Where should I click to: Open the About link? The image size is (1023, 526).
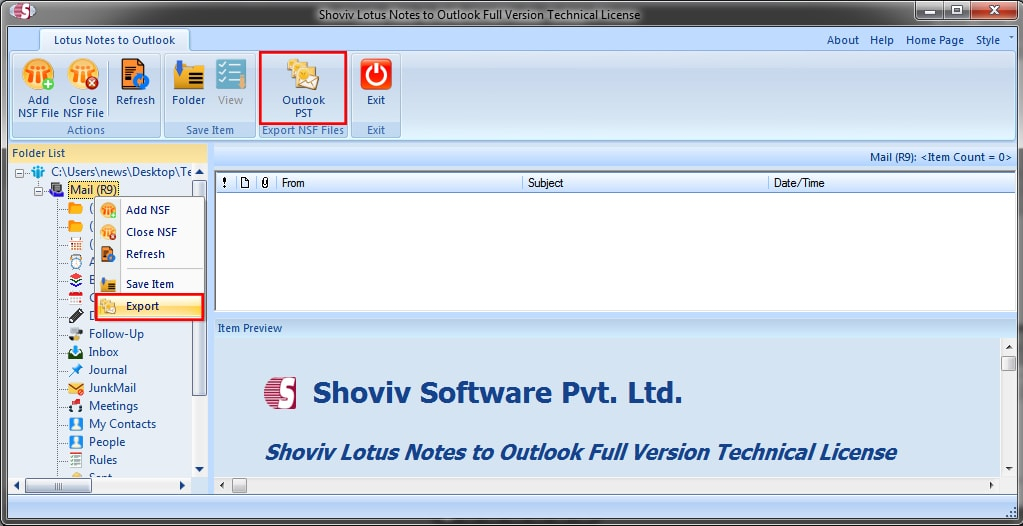(842, 40)
